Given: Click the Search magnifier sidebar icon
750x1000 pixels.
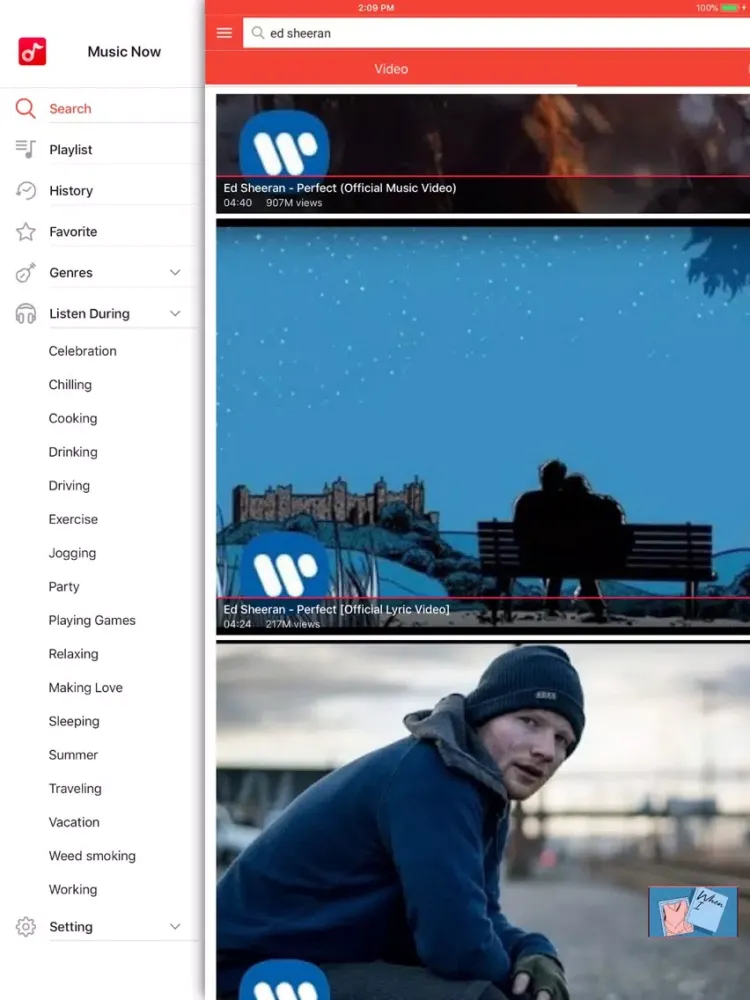Looking at the screenshot, I should pos(26,108).
